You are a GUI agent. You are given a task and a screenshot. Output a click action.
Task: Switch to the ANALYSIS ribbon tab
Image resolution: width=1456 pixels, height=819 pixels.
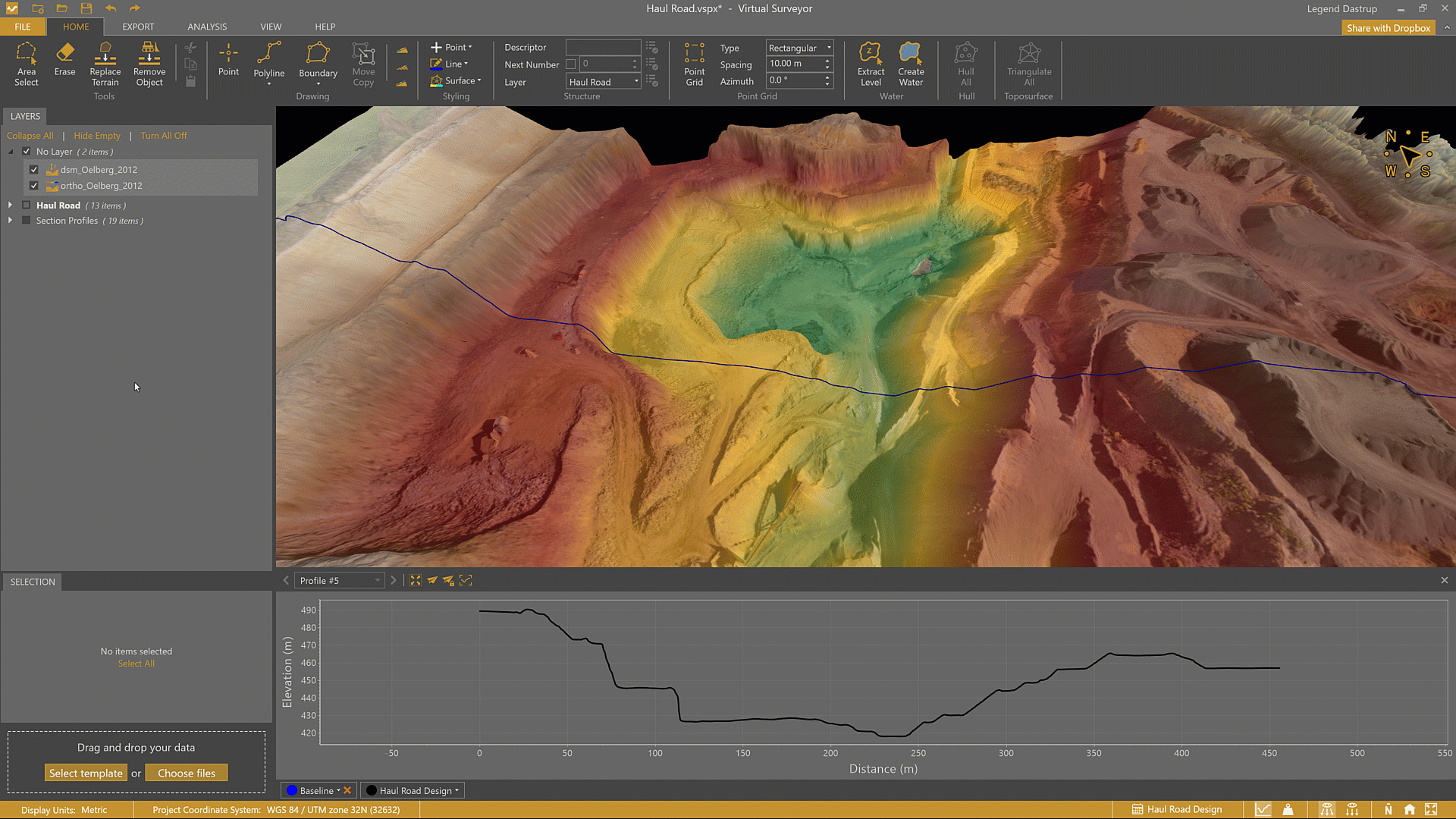click(207, 27)
